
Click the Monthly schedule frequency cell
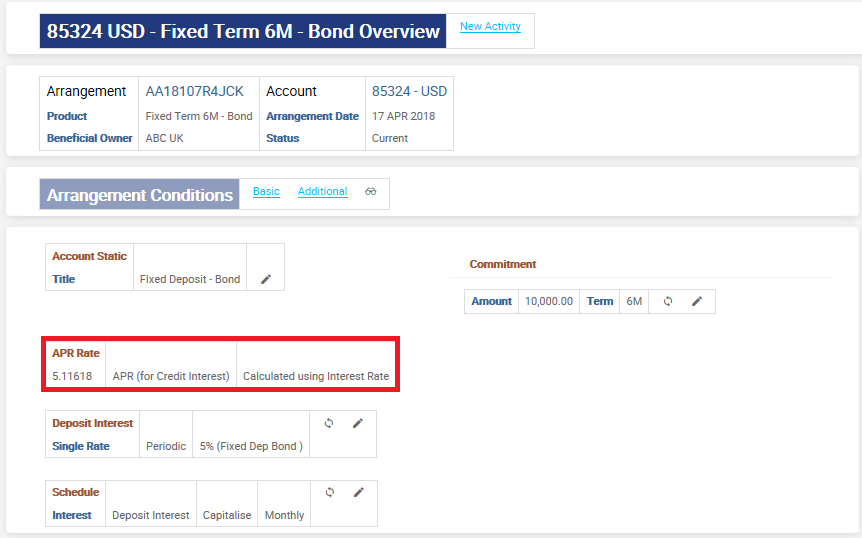click(284, 515)
